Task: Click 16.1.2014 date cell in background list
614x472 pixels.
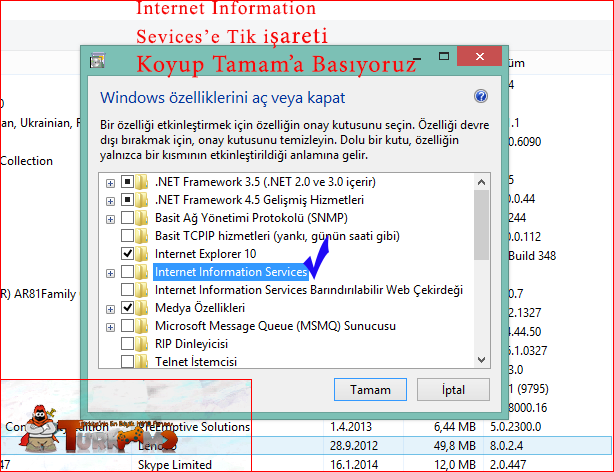Action: [x=354, y=465]
